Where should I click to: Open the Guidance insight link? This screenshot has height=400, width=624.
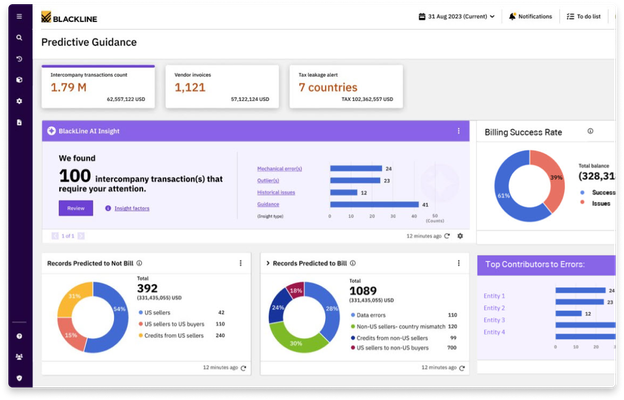(x=268, y=204)
